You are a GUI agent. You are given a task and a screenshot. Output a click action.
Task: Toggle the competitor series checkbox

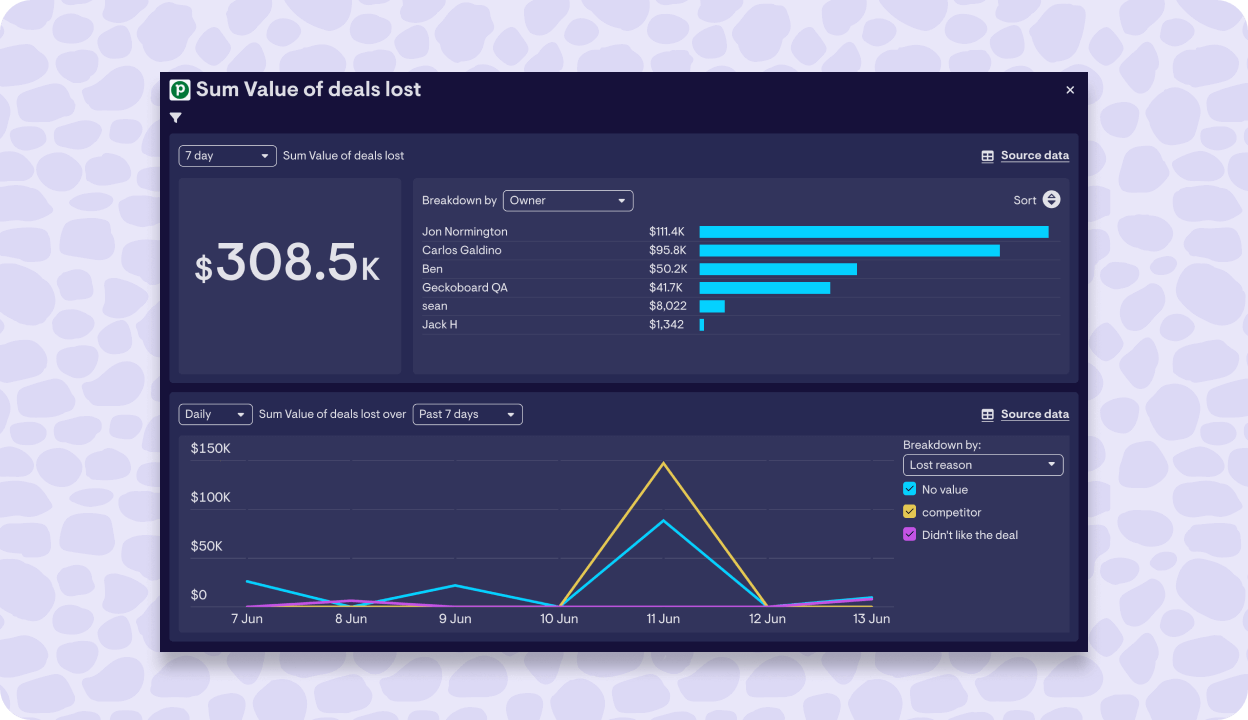tap(909, 512)
